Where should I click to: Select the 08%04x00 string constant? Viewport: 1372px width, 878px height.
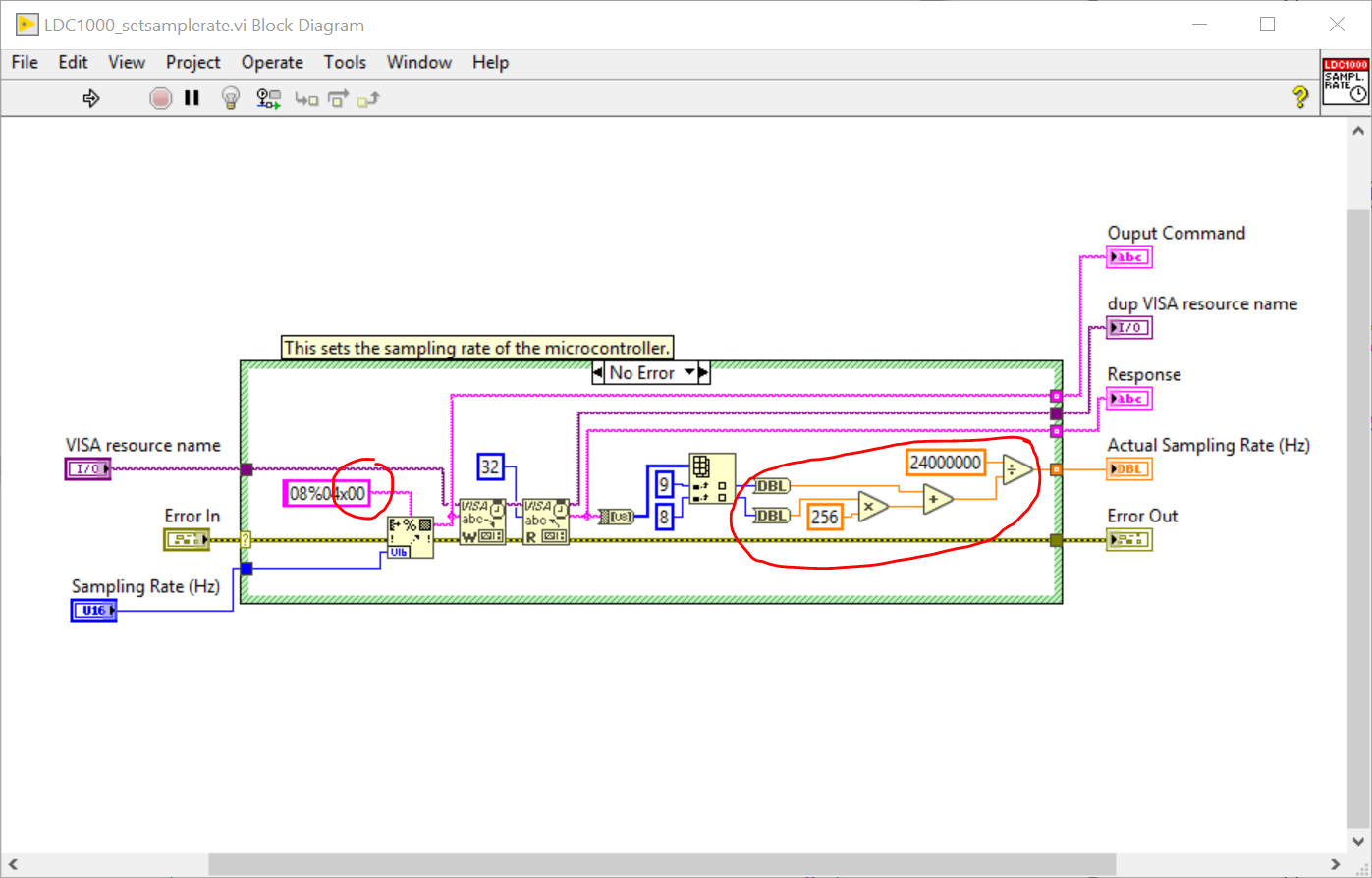tap(327, 493)
